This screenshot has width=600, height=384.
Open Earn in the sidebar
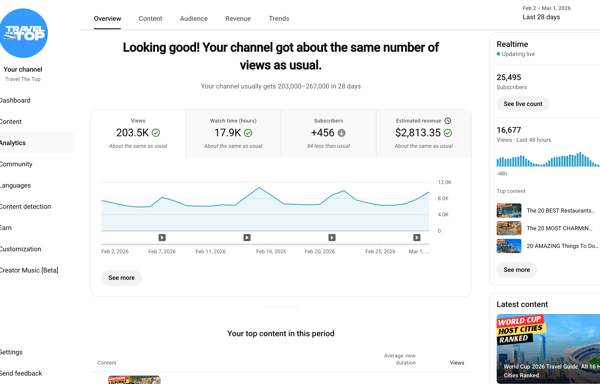(x=6, y=228)
